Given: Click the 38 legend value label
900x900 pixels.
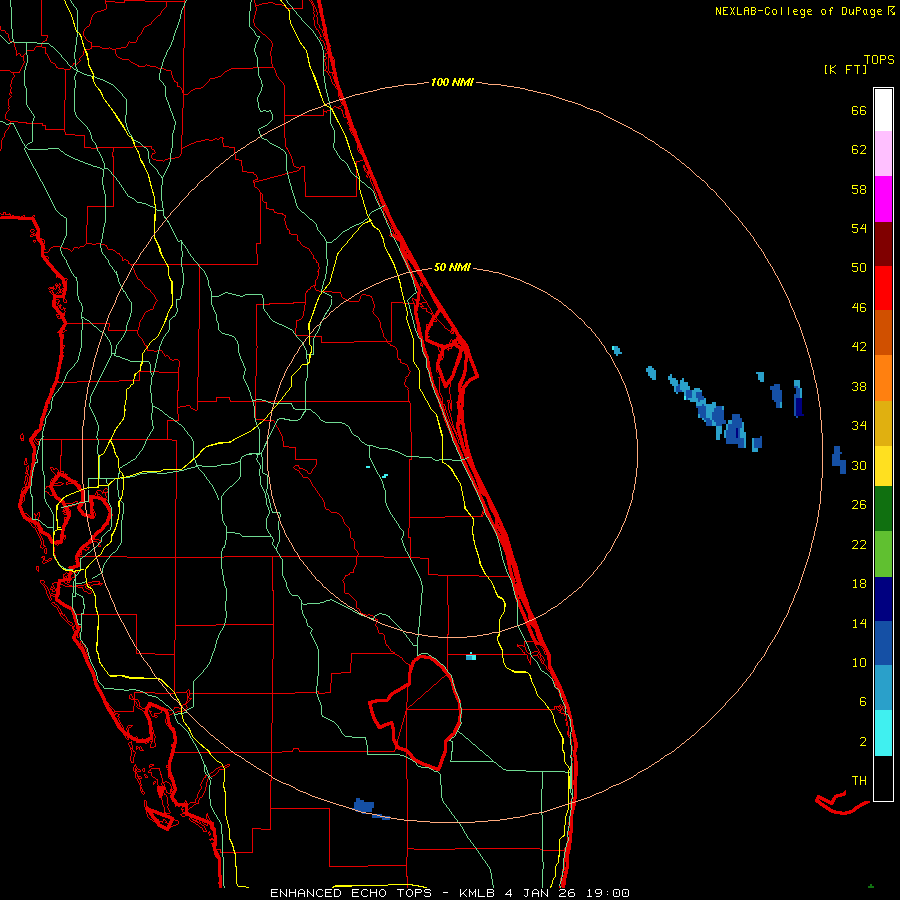Looking at the screenshot, I should (x=859, y=387).
